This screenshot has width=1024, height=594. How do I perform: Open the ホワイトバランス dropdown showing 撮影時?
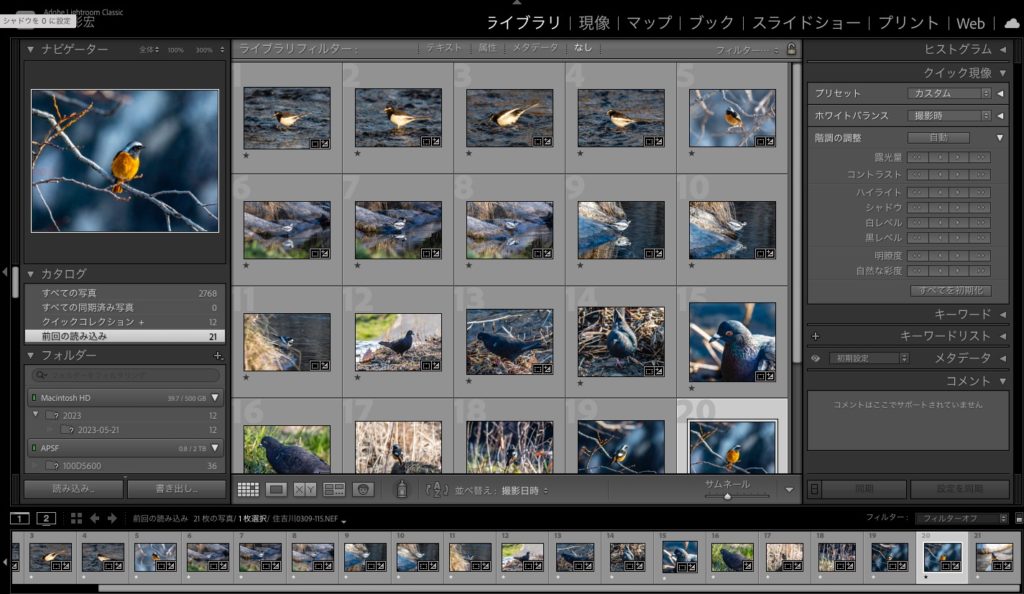(x=949, y=115)
